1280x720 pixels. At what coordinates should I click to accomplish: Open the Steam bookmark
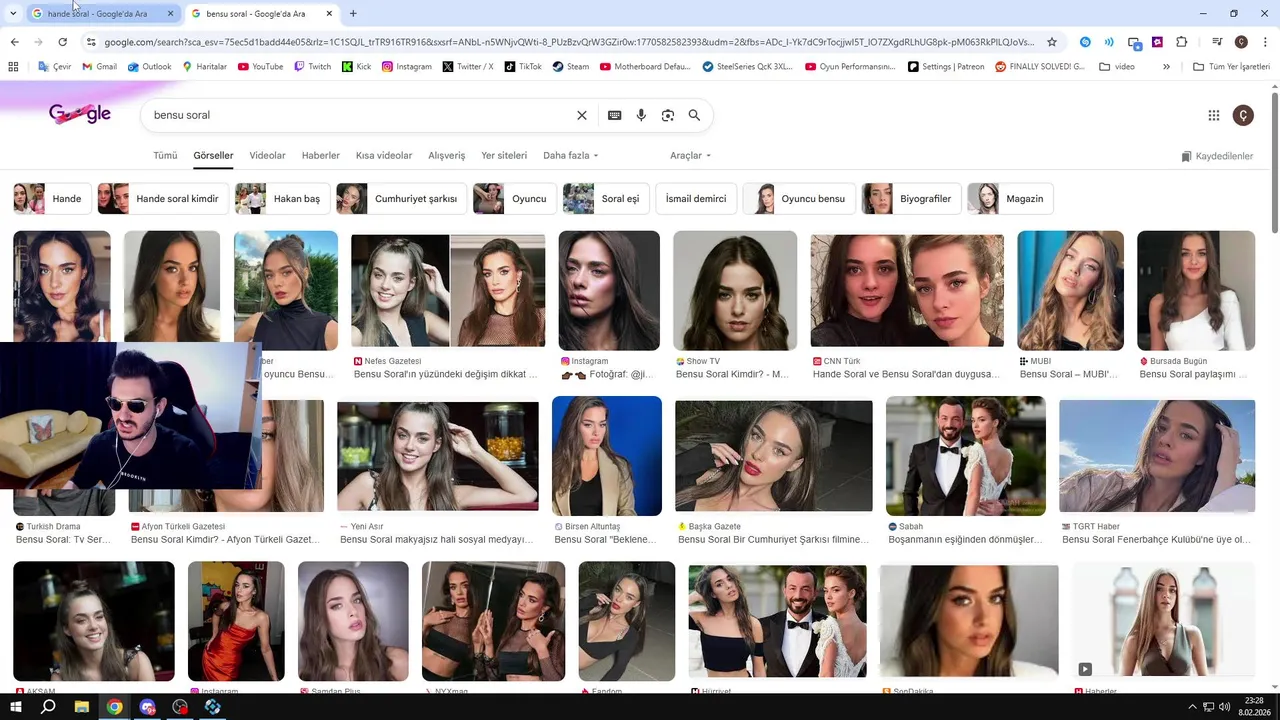pyautogui.click(x=570, y=67)
